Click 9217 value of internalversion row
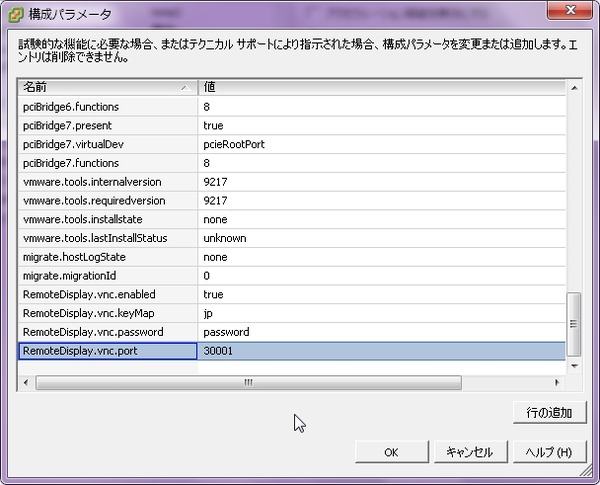The height and width of the screenshot is (485, 600). 382,182
